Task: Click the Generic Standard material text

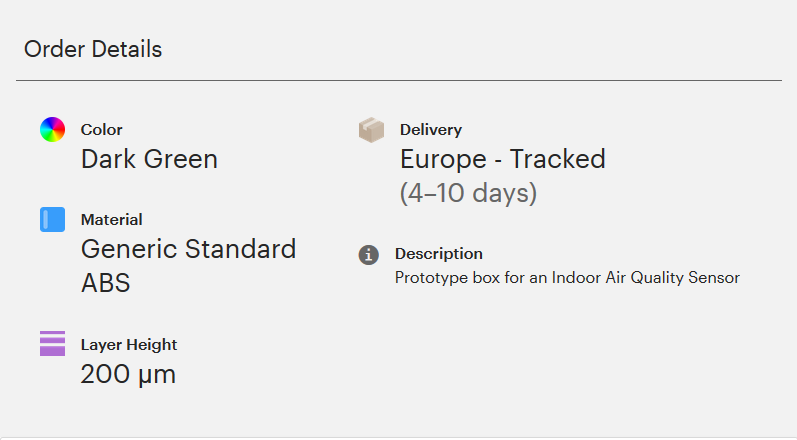Action: pos(188,249)
